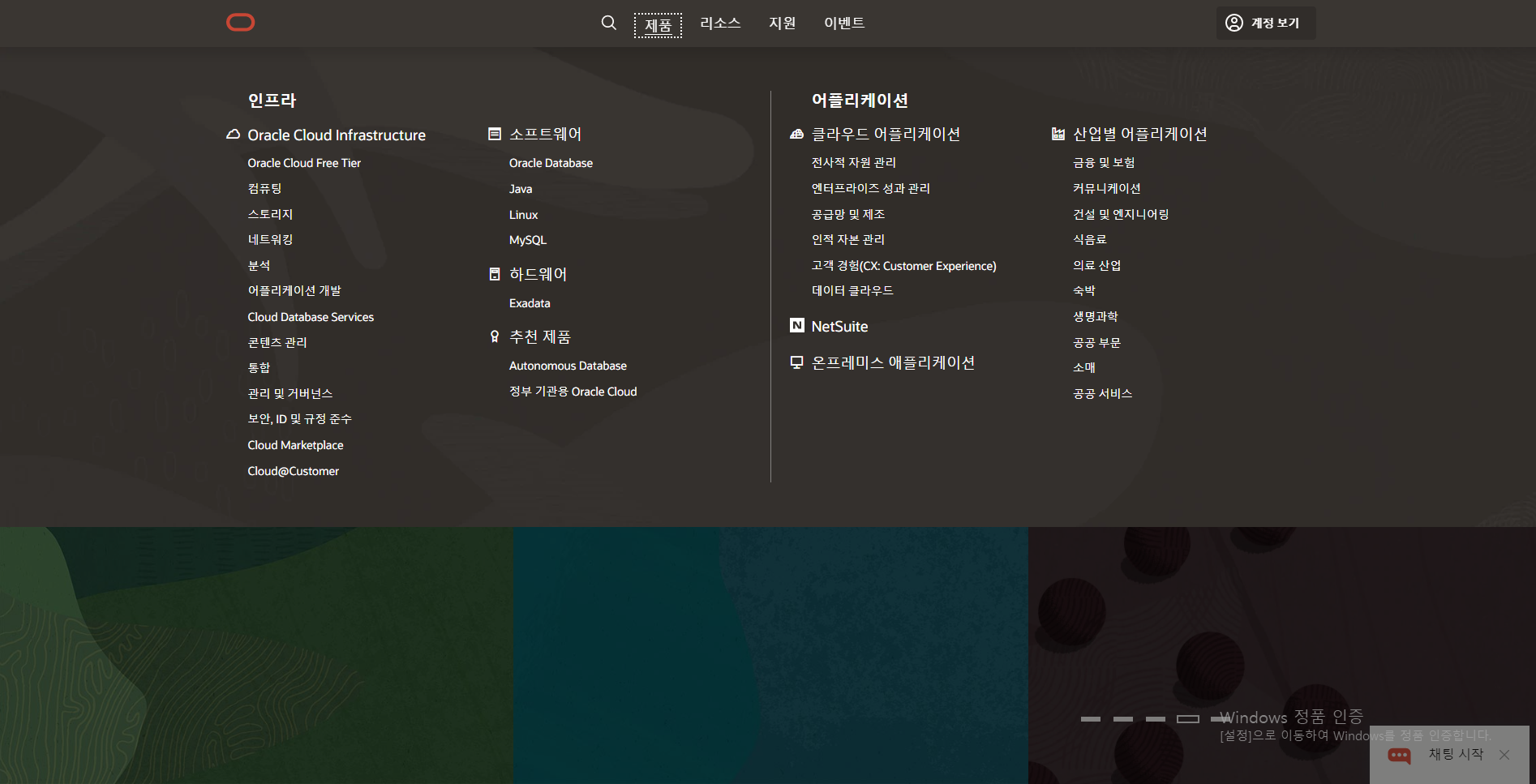Open the 분석 link
This screenshot has width=1536, height=784.
coord(259,265)
